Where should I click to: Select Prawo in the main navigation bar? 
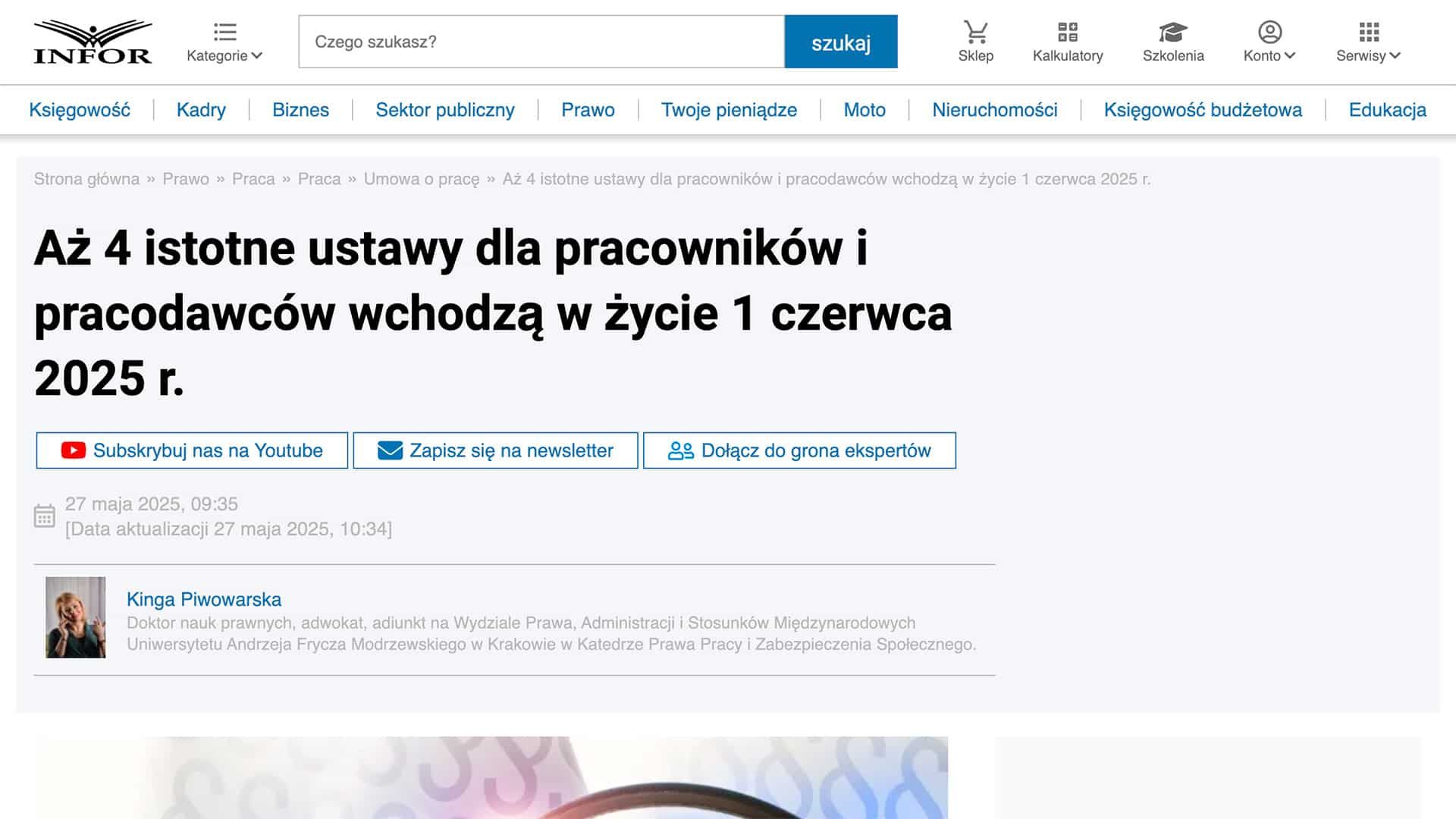click(x=588, y=110)
